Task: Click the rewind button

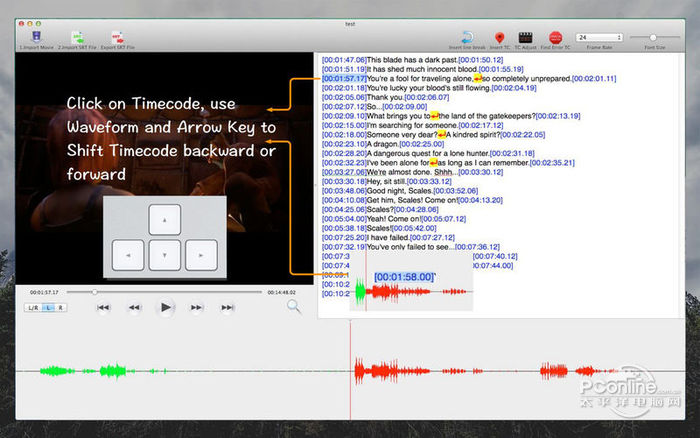Action: [134, 307]
